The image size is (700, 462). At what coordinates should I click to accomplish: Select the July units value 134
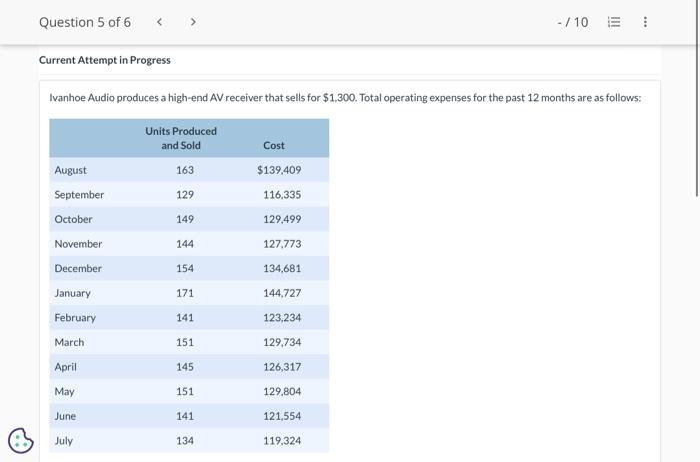185,440
